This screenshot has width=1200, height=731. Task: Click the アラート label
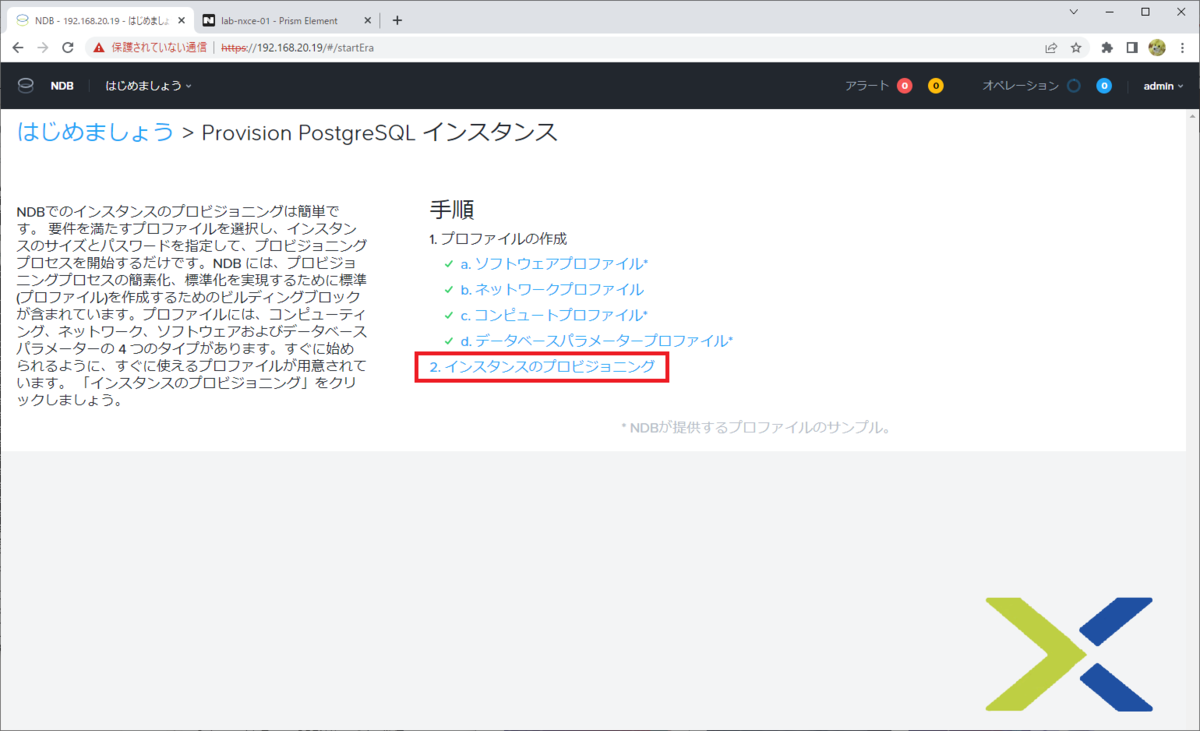(867, 86)
